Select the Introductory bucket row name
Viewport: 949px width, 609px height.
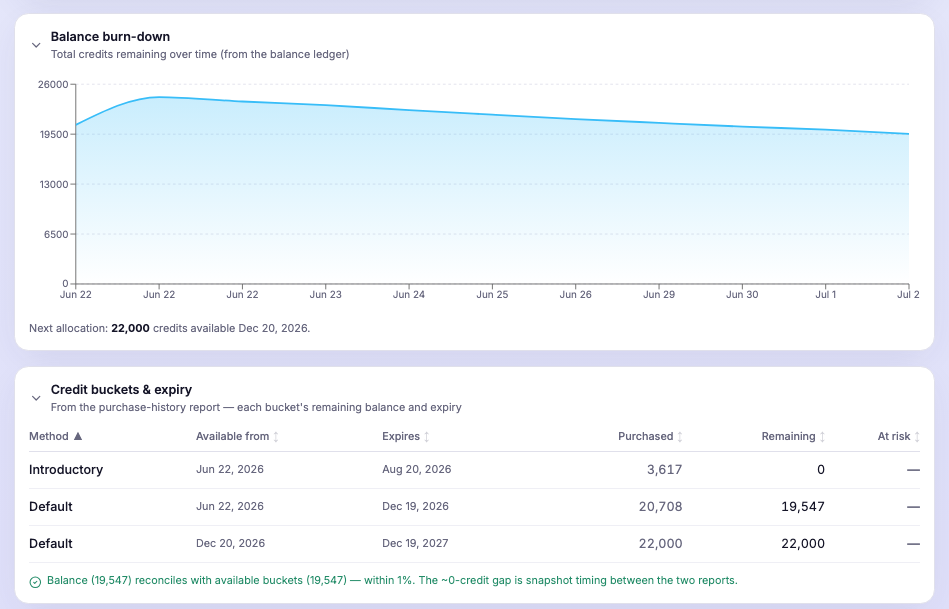click(x=66, y=470)
